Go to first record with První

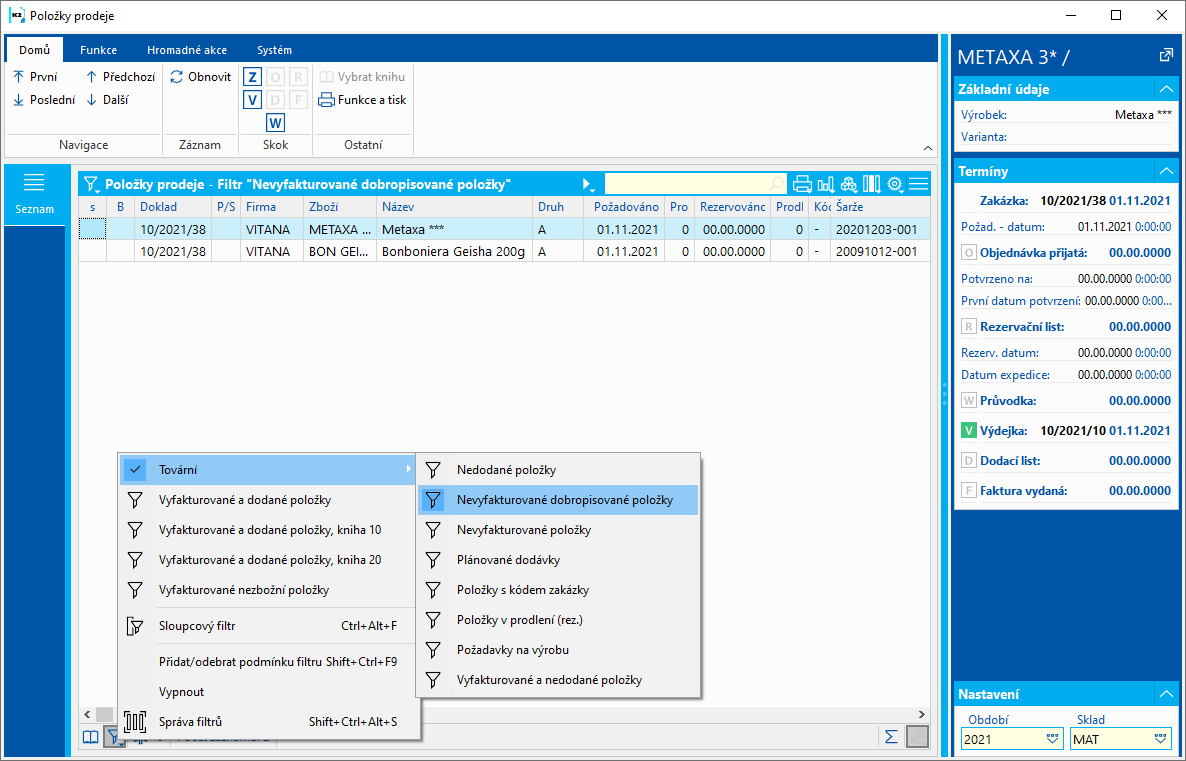pos(35,76)
